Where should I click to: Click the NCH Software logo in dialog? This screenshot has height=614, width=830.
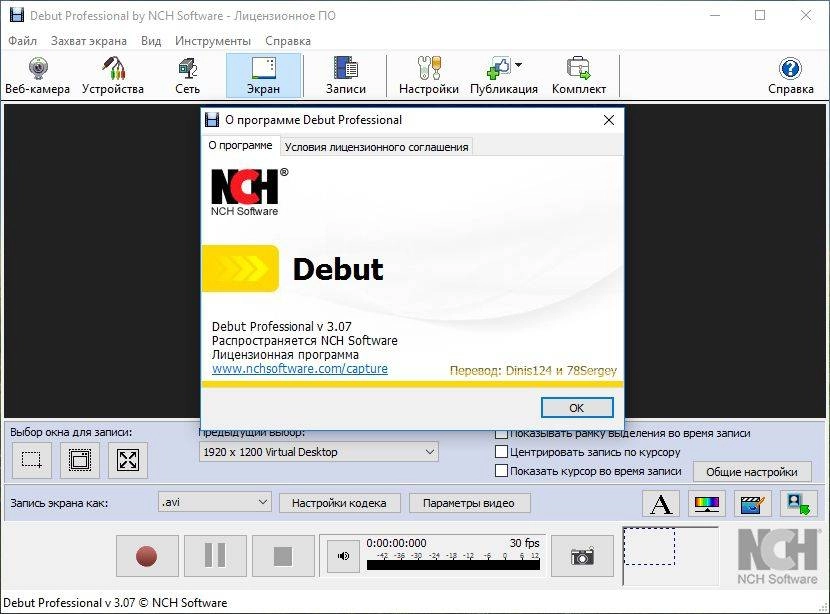point(249,192)
